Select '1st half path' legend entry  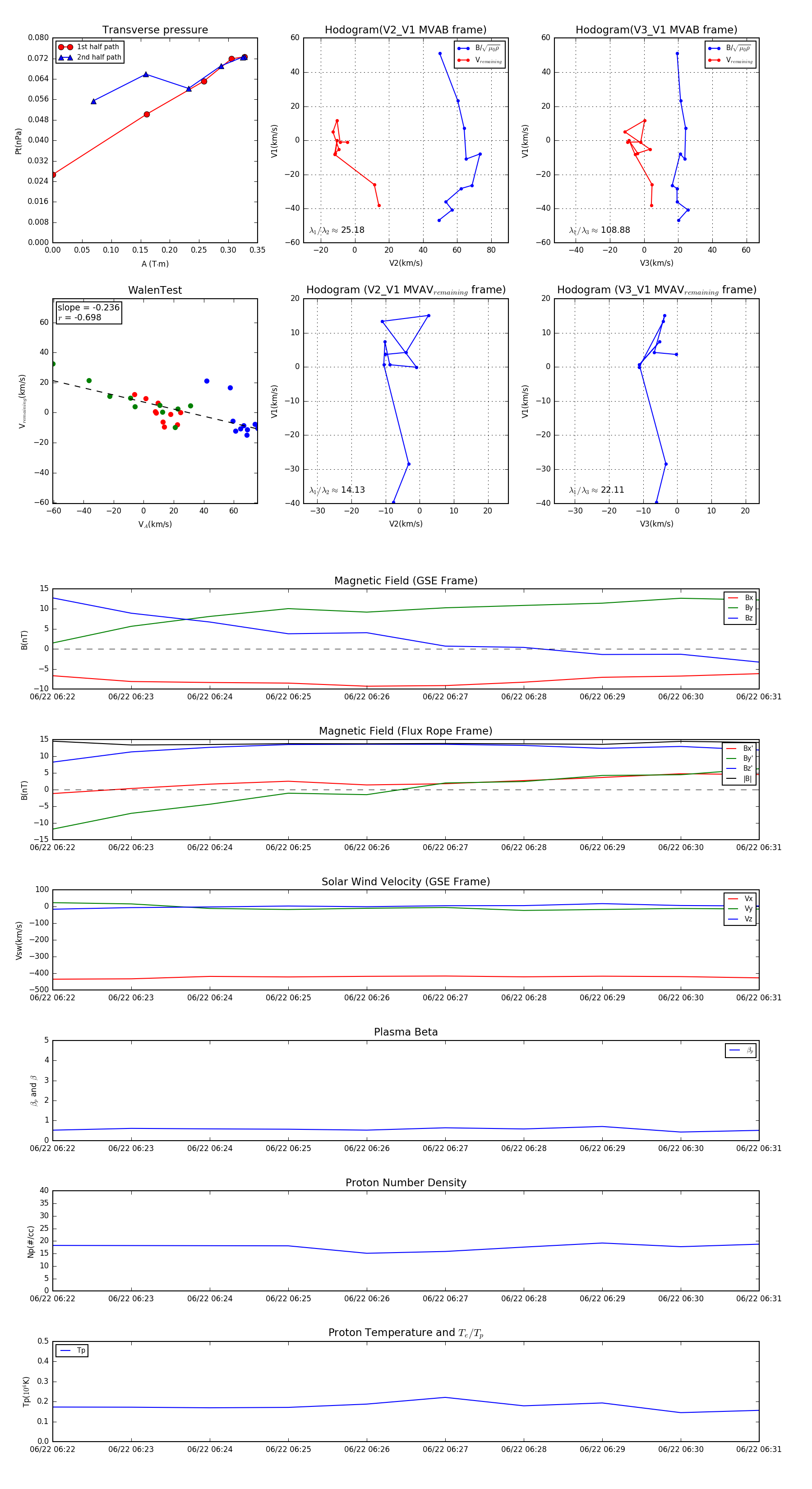89,47
